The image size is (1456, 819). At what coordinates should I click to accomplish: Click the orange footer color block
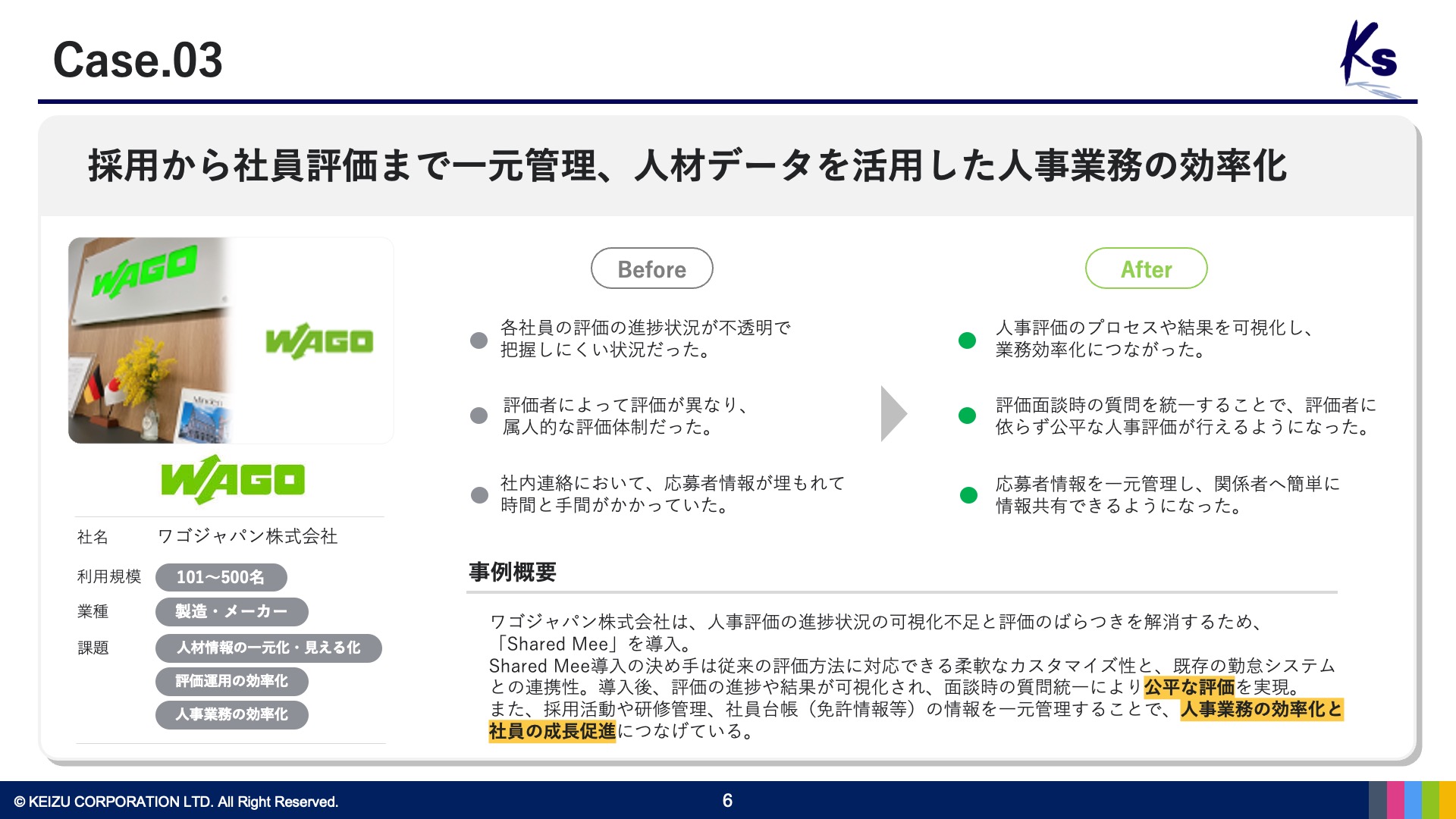coord(1448,800)
